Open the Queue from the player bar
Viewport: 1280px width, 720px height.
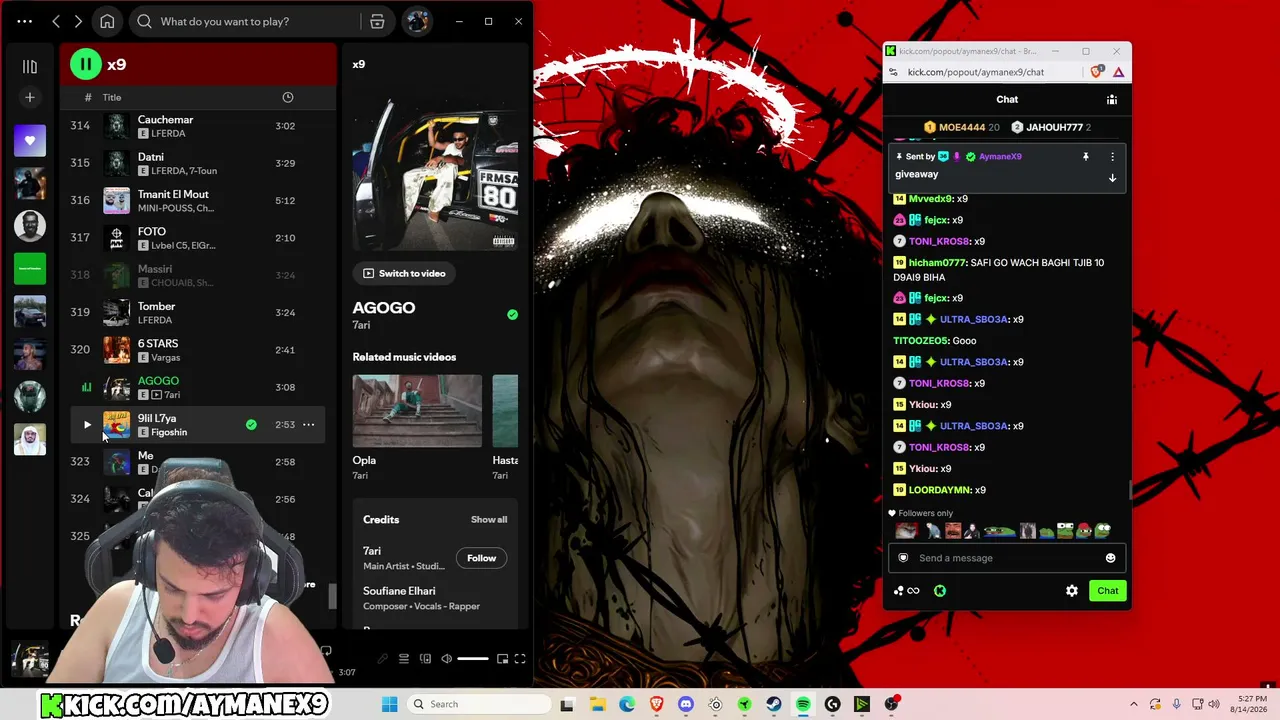(x=404, y=658)
